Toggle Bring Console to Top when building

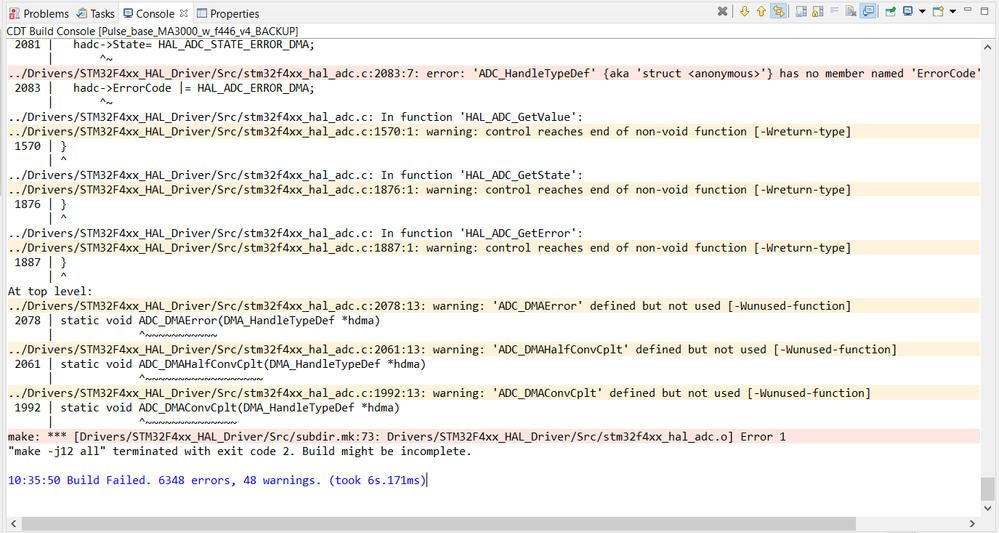[868, 11]
